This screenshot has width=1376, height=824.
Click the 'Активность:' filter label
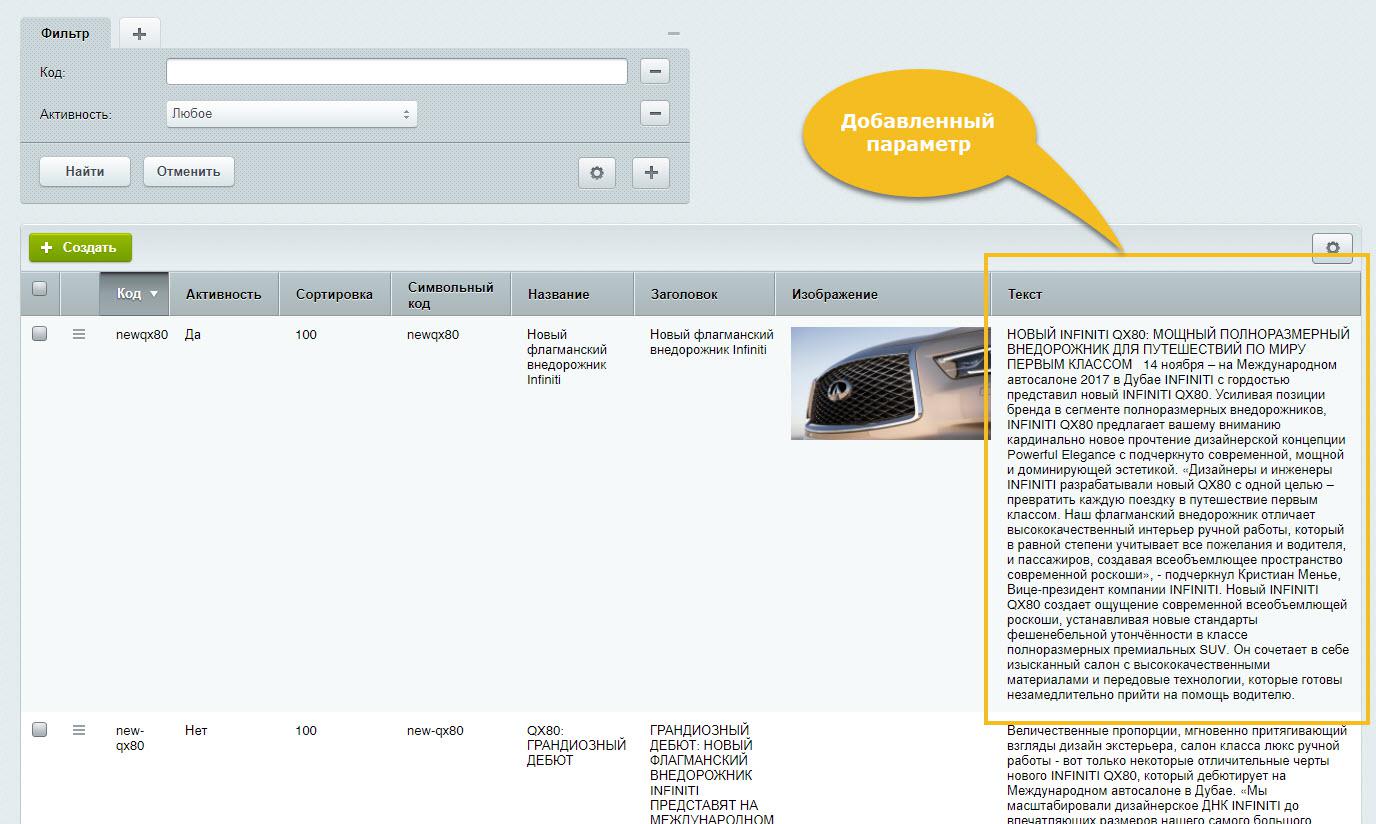click(x=76, y=114)
